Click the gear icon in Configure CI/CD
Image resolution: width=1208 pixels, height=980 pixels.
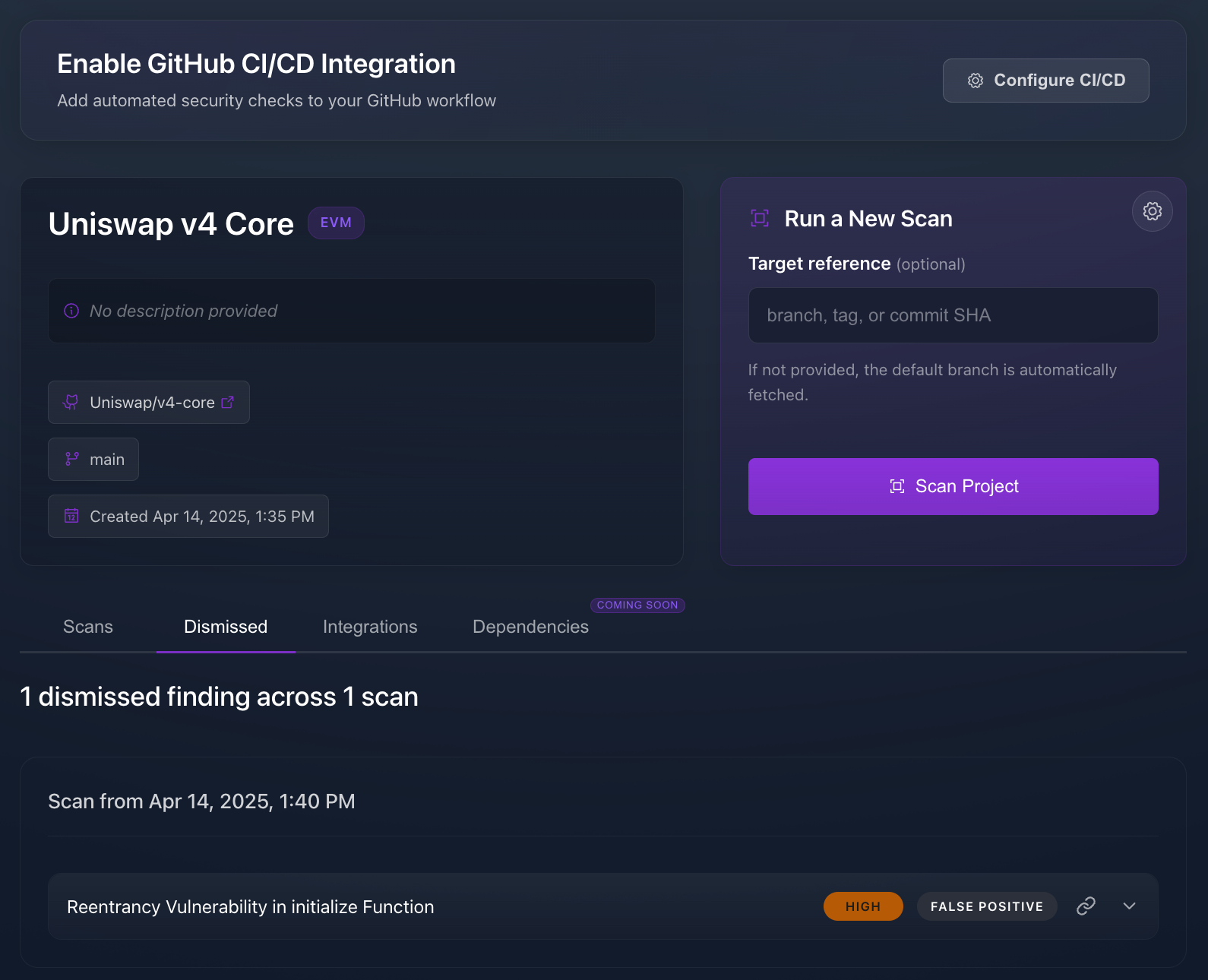coord(976,81)
